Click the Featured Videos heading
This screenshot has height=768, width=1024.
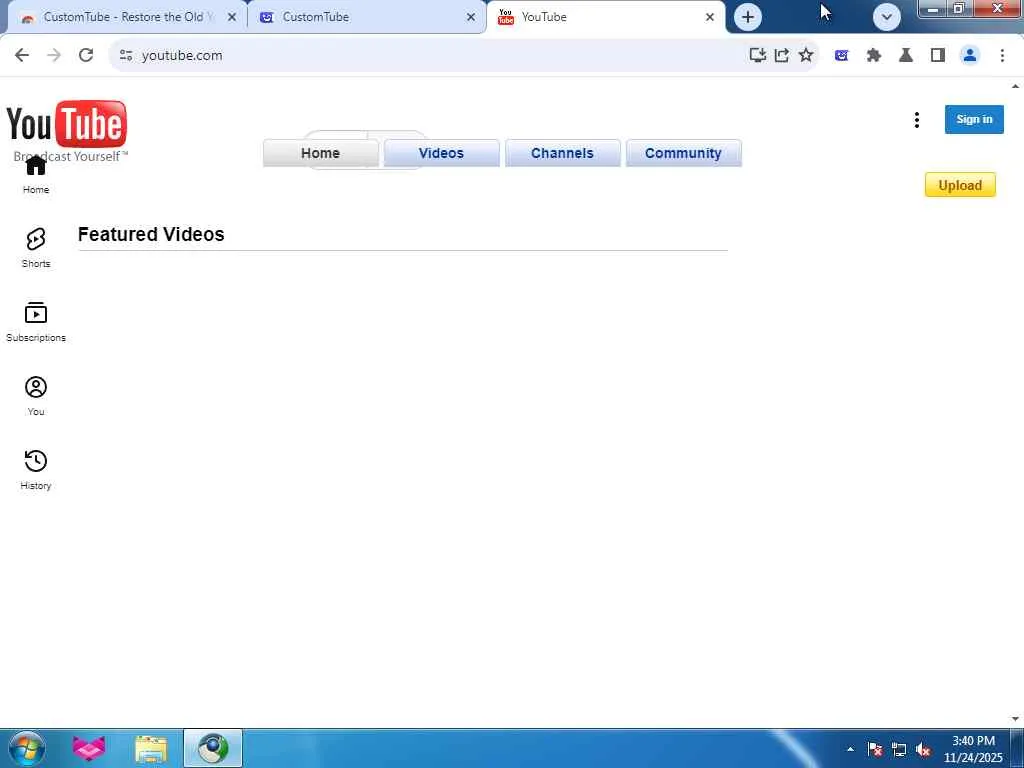click(151, 234)
